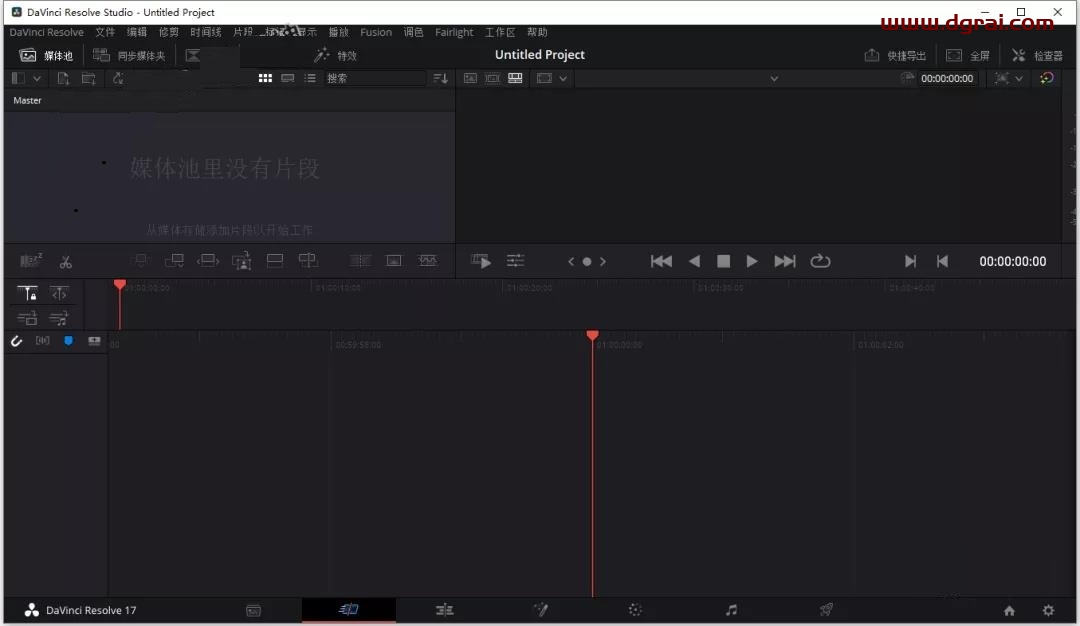
Task: Toggle the Sync Bin 同步媒体夹
Action: point(130,55)
